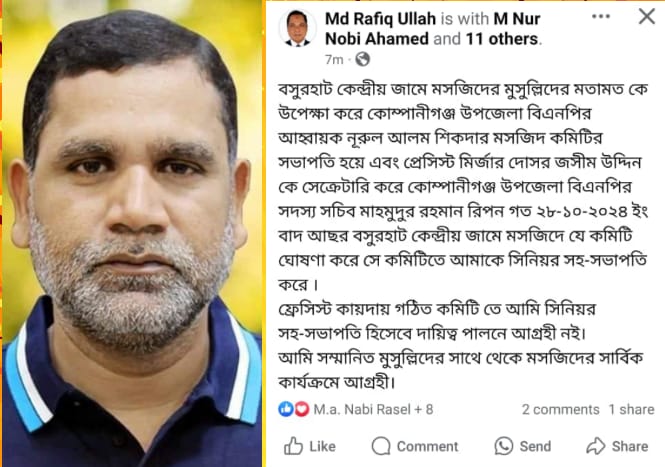
Task: Open the man's portrait photo
Action: click(132, 234)
